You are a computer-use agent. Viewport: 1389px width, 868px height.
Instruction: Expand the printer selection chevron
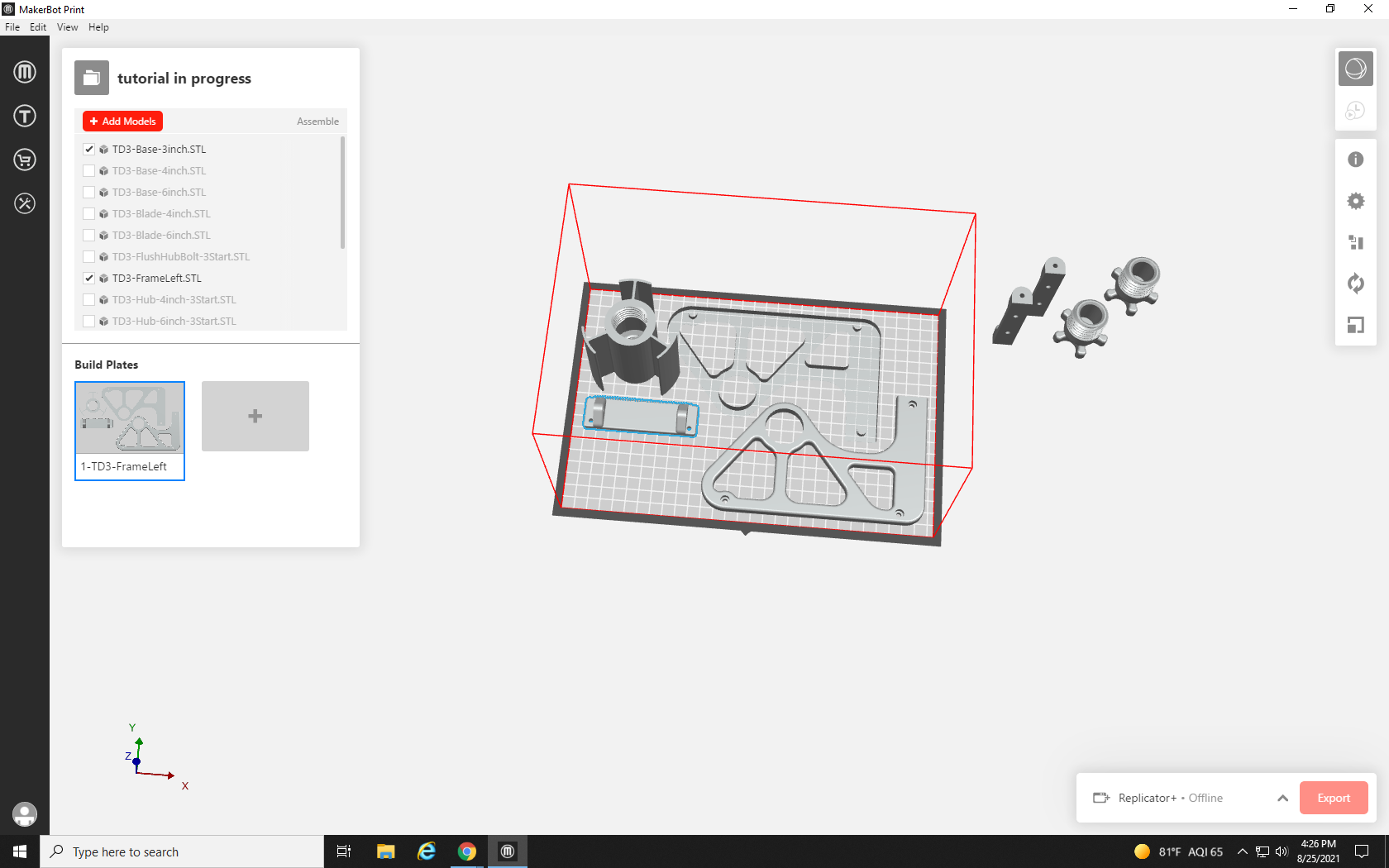coord(1282,798)
